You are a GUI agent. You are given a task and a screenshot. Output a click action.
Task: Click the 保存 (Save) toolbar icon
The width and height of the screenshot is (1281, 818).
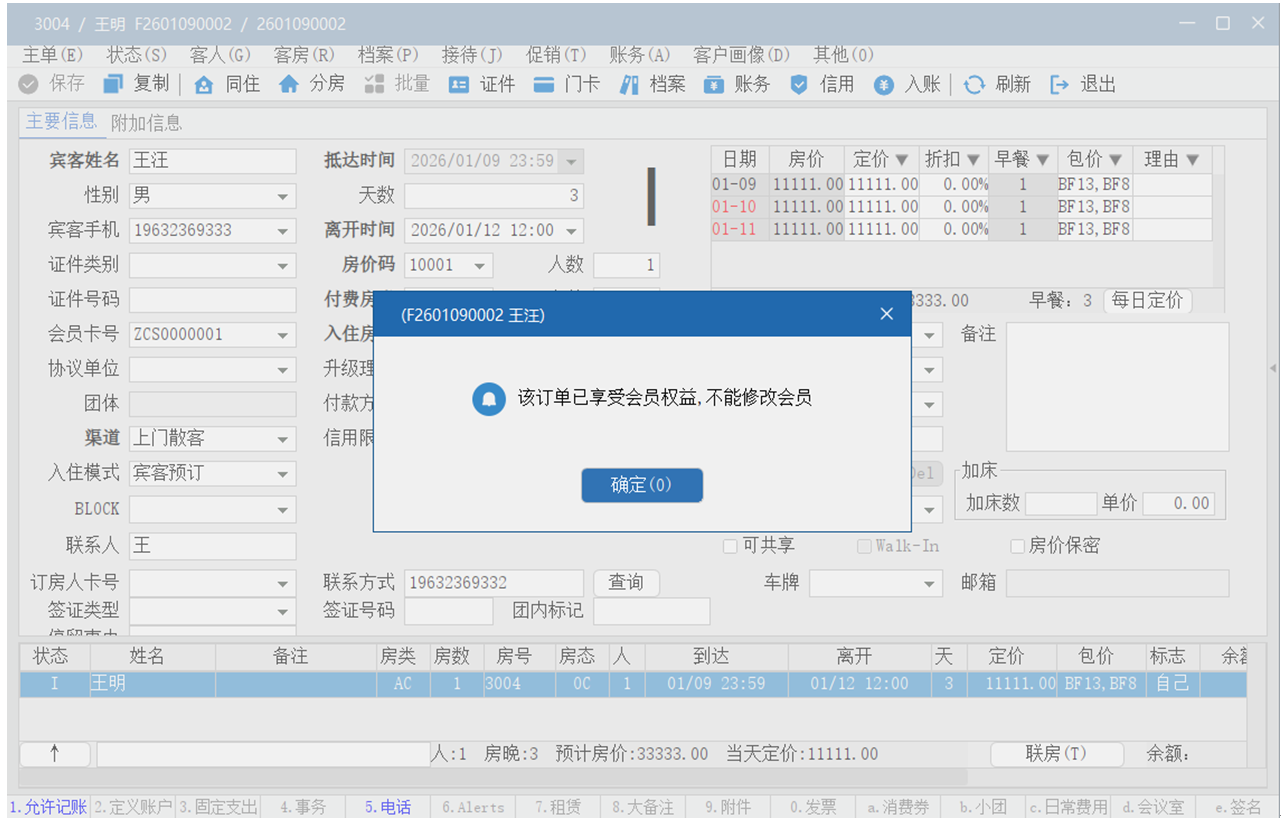(x=29, y=85)
